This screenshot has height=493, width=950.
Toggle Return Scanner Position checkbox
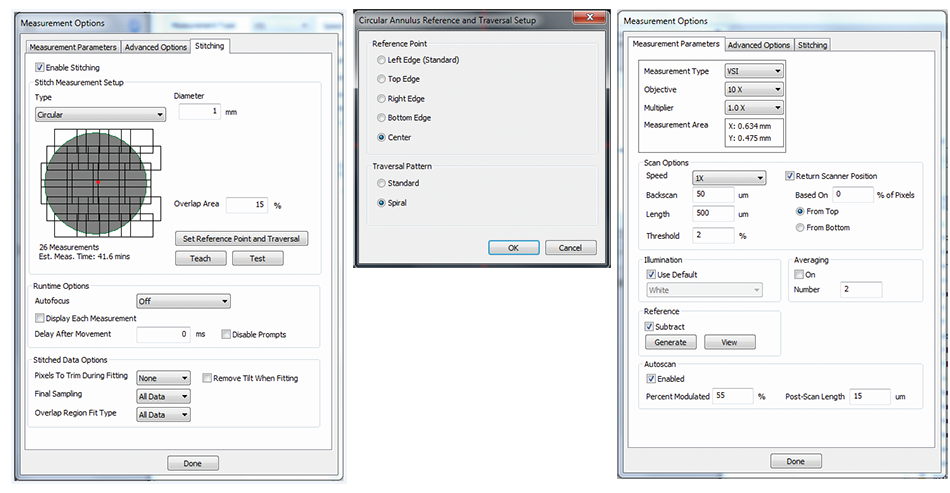pyautogui.click(x=790, y=176)
